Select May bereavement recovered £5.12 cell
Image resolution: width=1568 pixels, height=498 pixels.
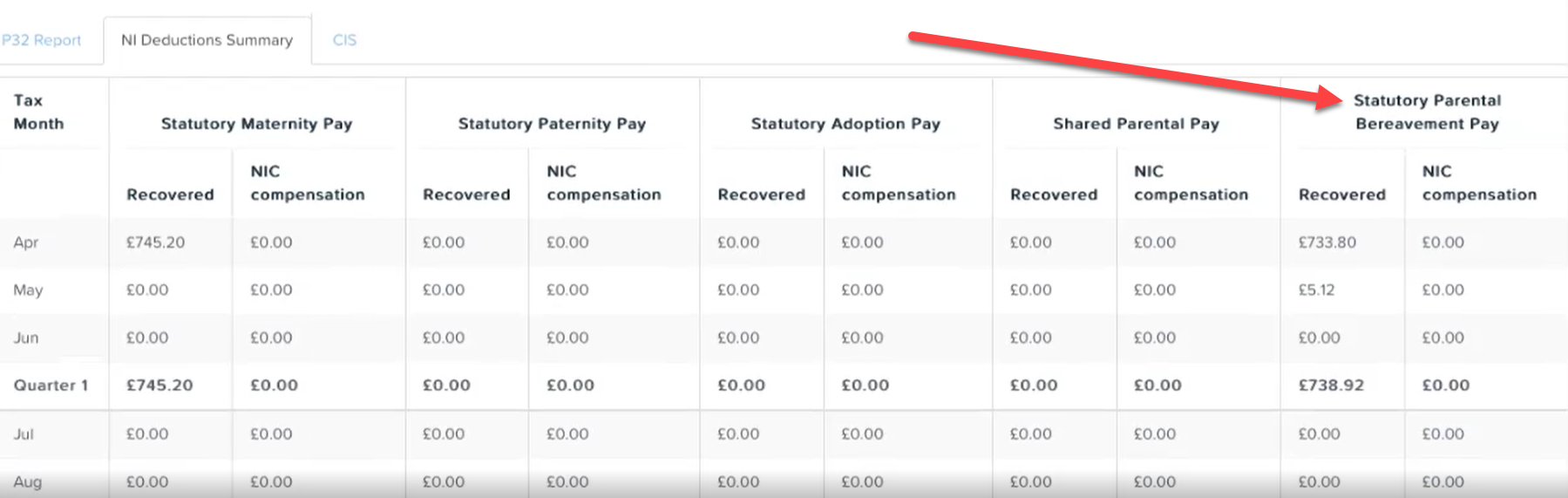coord(1317,290)
